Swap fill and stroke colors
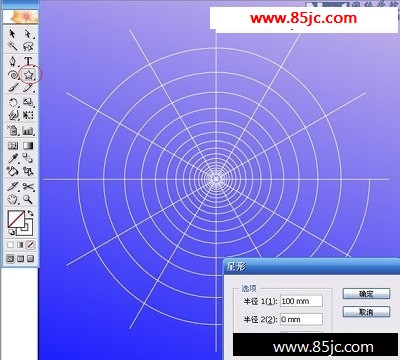Viewport: 400px width, 360px height. coord(30,213)
